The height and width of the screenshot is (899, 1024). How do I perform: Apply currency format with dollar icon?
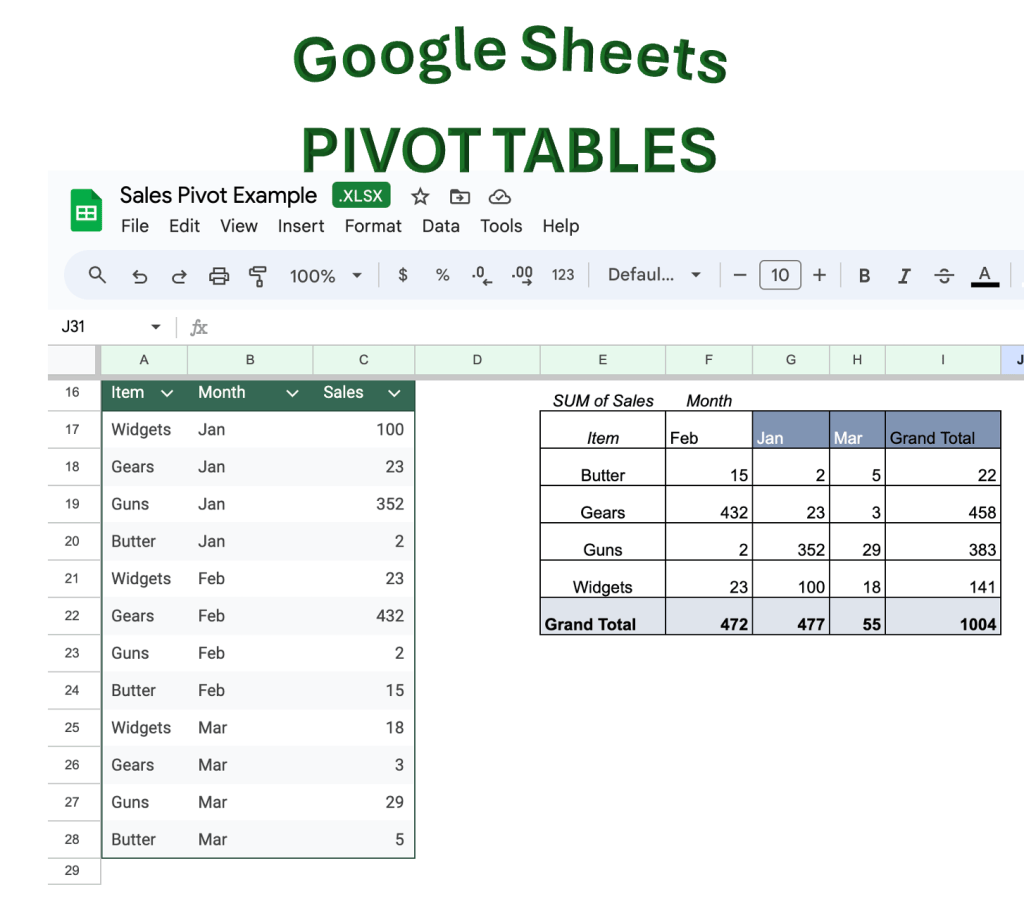point(403,275)
